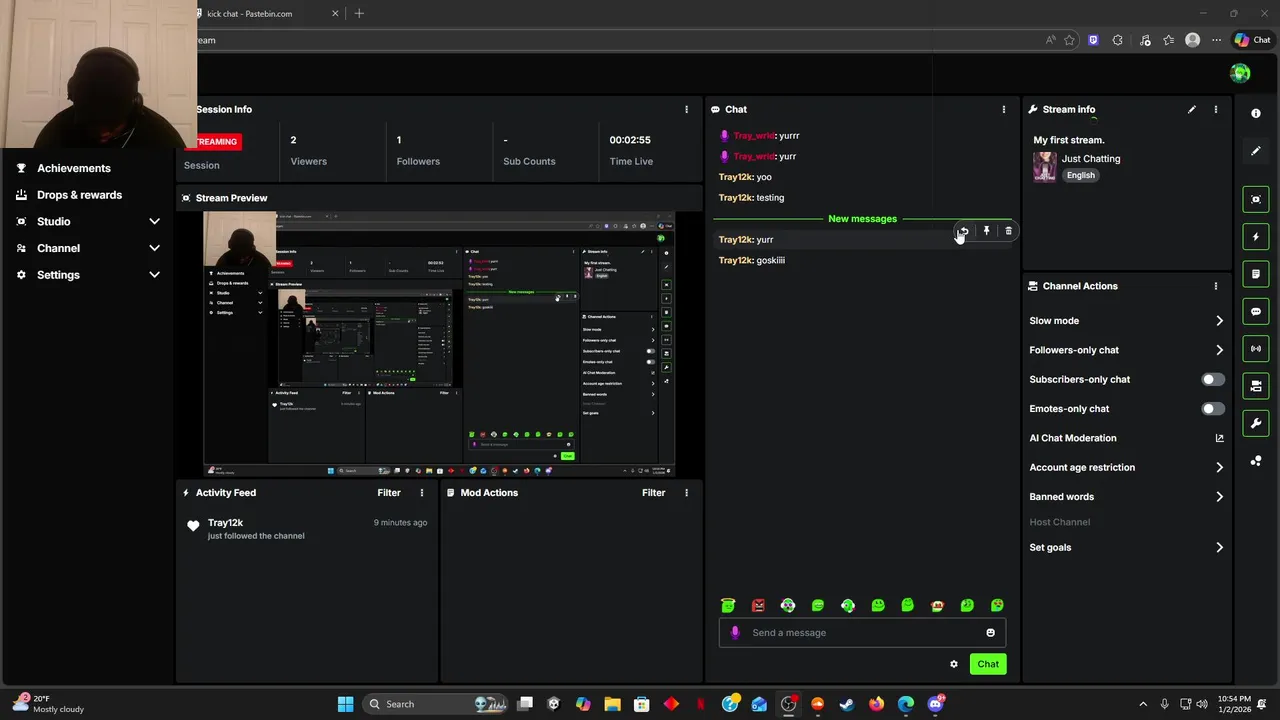1280x720 pixels.
Task: Toggle Emotes-only chat switch
Action: click(x=1212, y=409)
